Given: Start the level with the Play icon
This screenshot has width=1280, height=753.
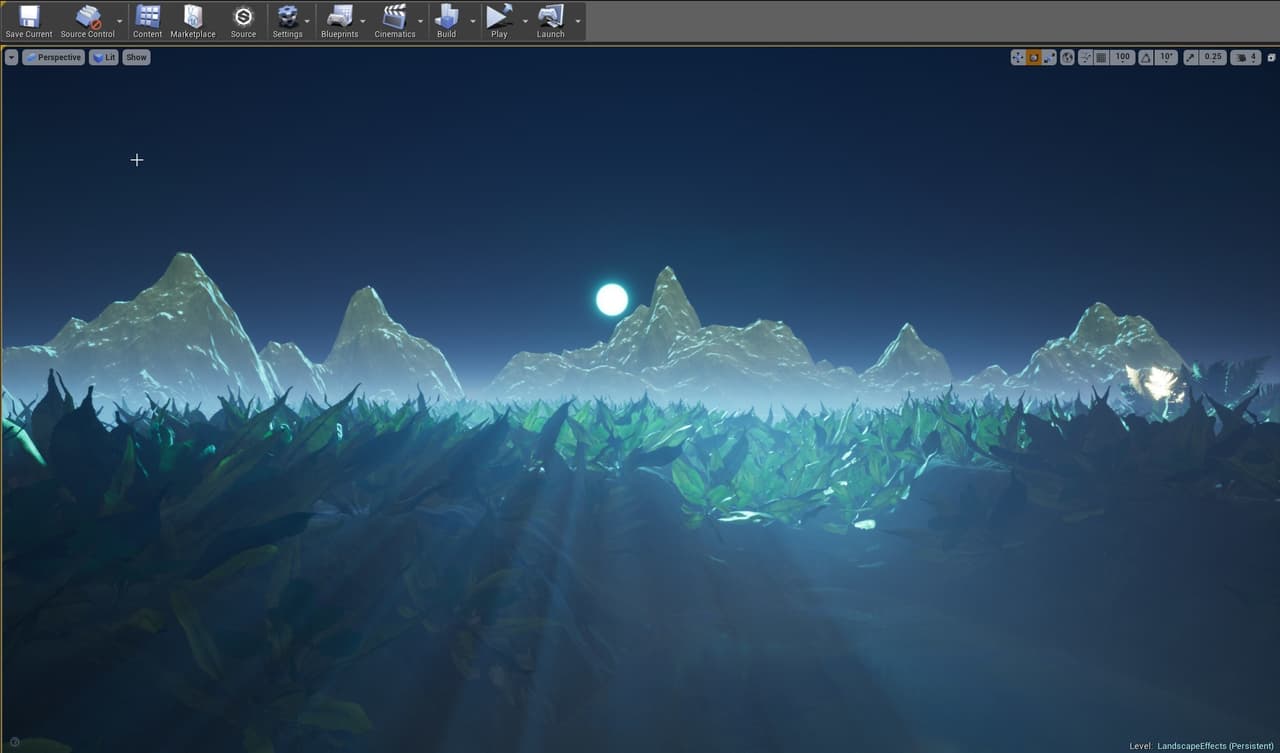Looking at the screenshot, I should pyautogui.click(x=499, y=21).
